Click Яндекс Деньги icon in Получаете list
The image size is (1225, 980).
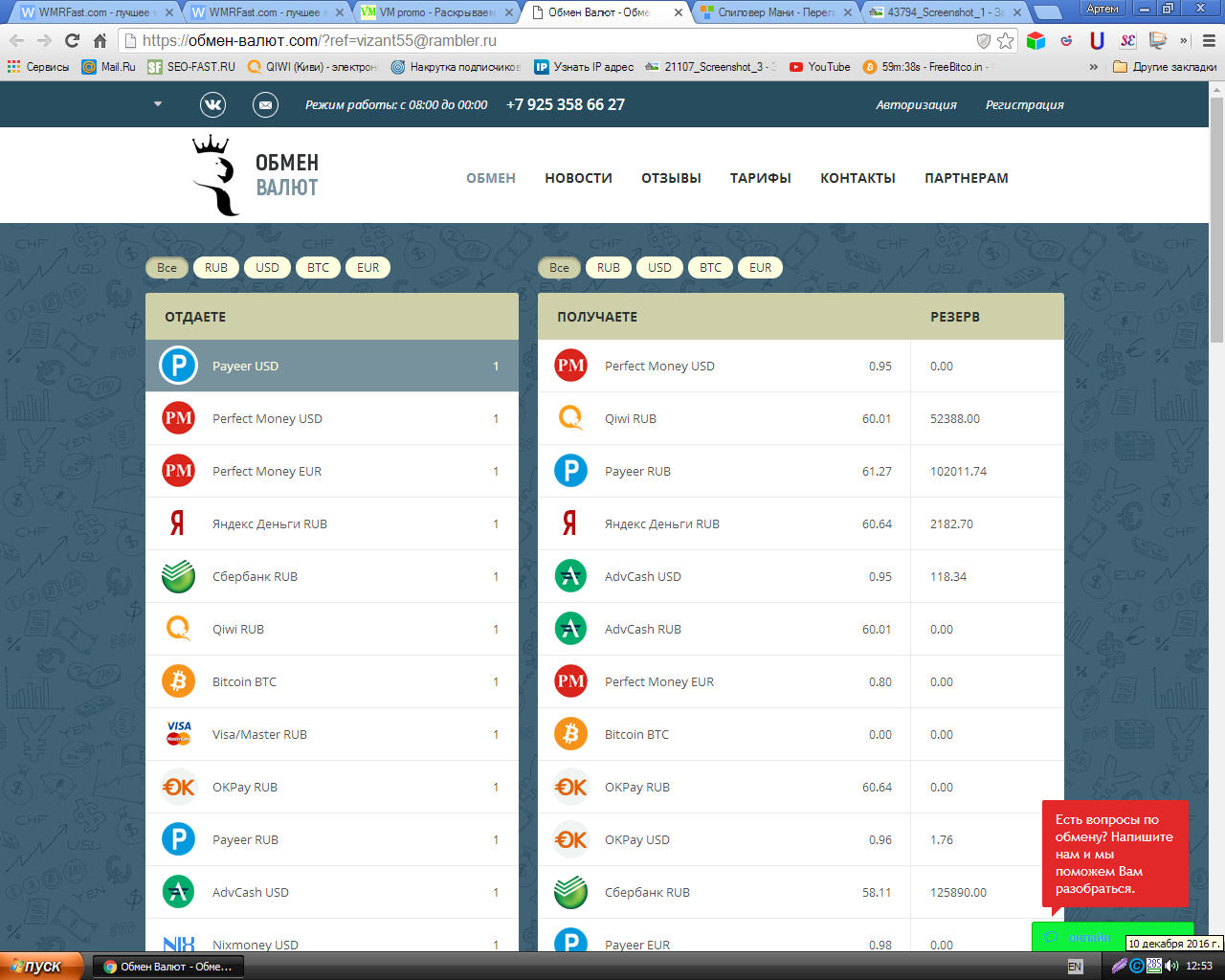(569, 523)
